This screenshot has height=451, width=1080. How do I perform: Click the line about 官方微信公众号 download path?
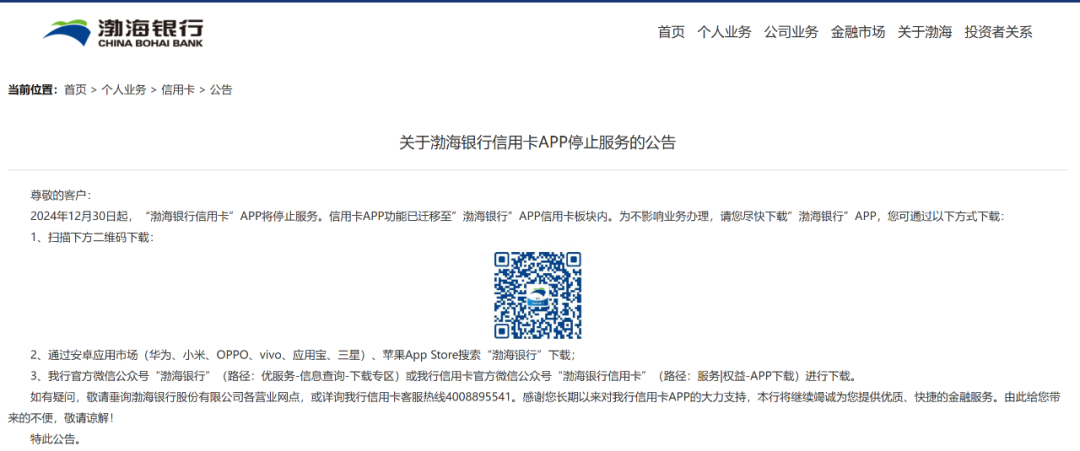click(444, 376)
